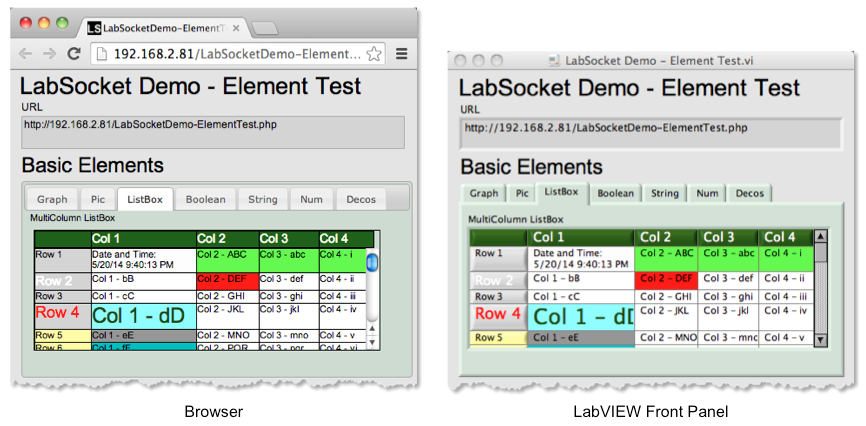Screen dimensions: 866x426
Task: Select the String tab in the browser
Action: tap(263, 199)
